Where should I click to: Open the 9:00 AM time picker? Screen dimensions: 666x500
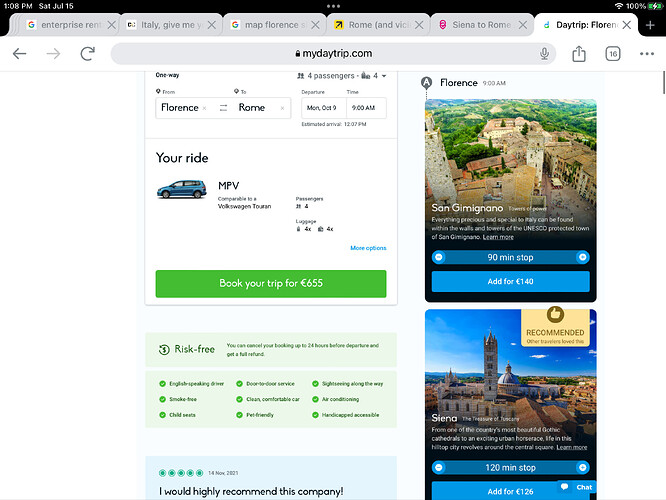click(x=366, y=108)
